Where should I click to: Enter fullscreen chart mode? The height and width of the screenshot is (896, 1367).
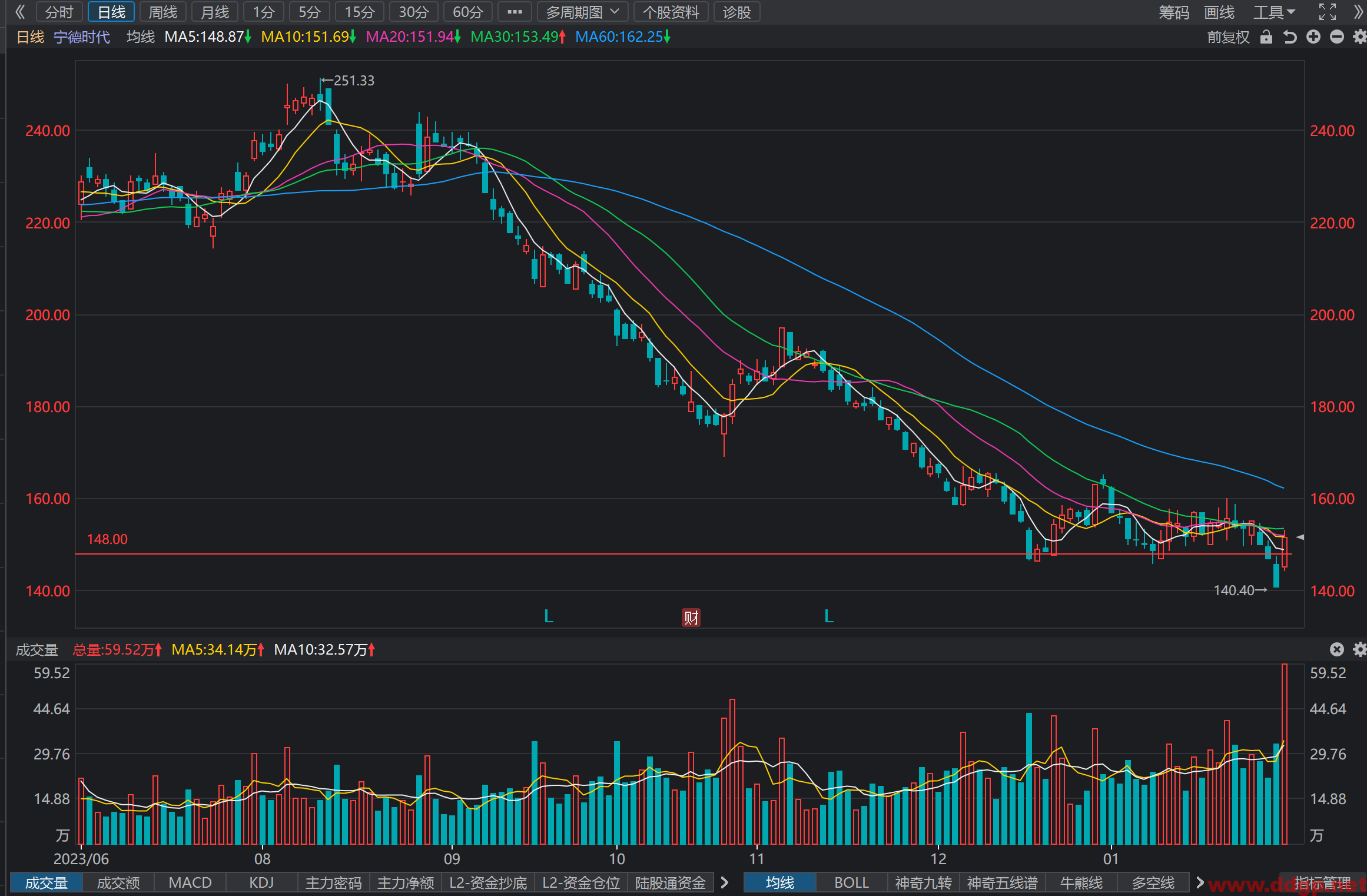pos(1327,12)
